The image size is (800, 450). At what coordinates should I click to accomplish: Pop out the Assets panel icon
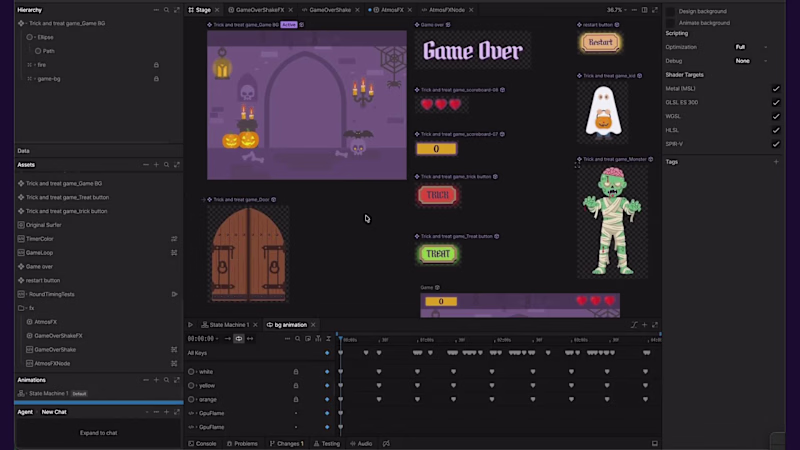pos(177,165)
